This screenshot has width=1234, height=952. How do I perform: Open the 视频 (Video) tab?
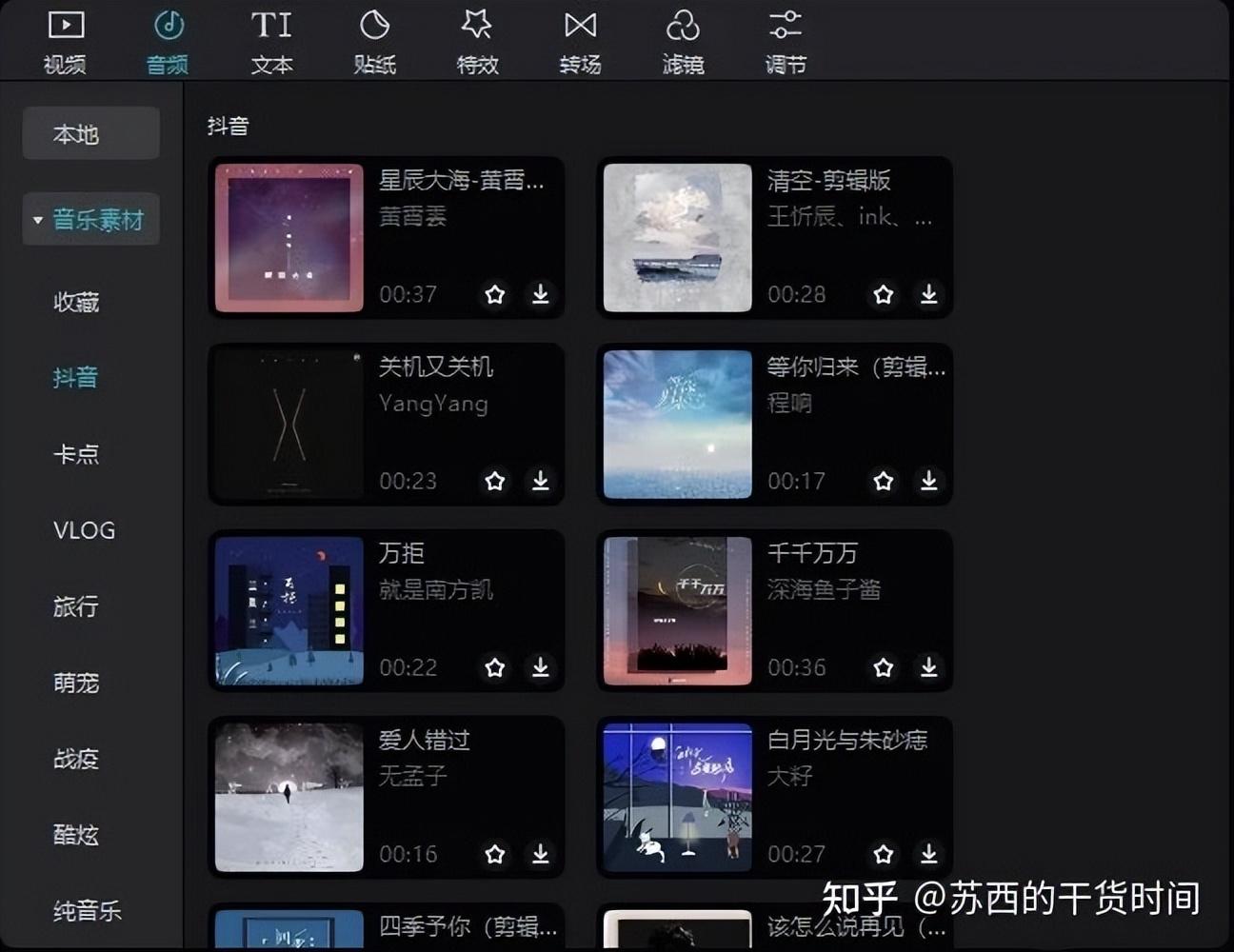click(66, 42)
